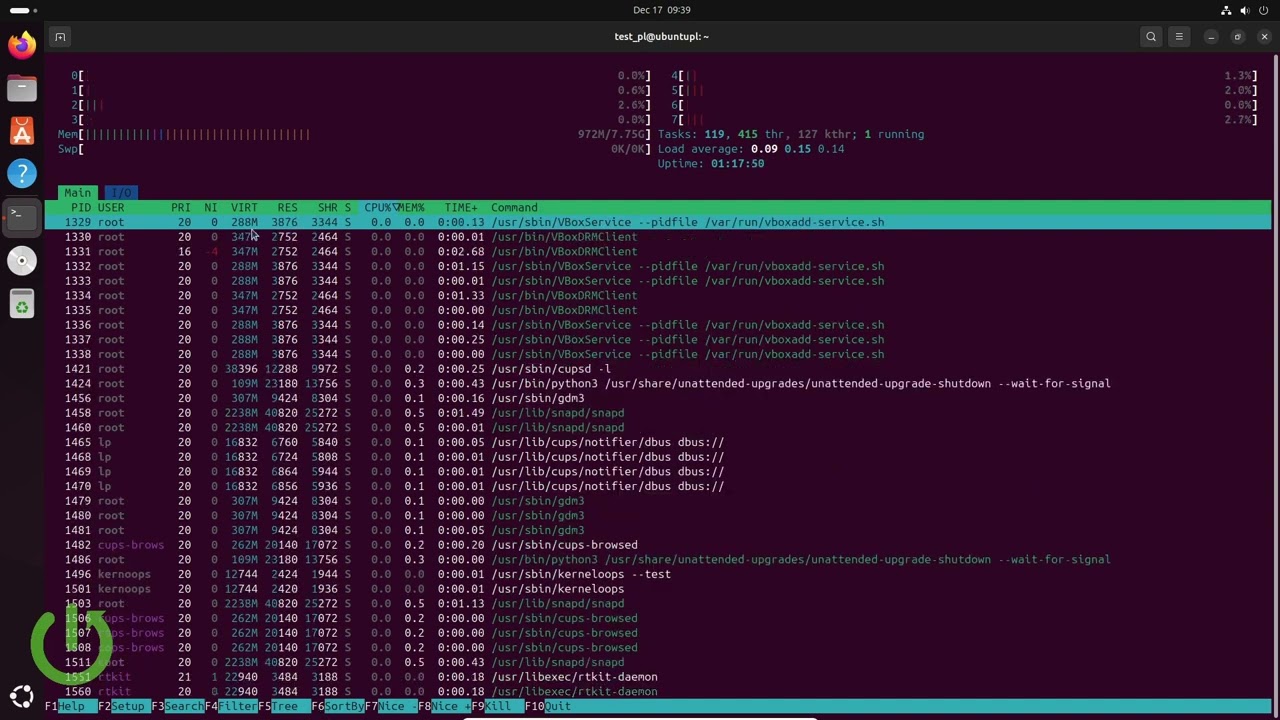1280x720 pixels.
Task: Open Files manager in the dock
Action: pos(21,88)
